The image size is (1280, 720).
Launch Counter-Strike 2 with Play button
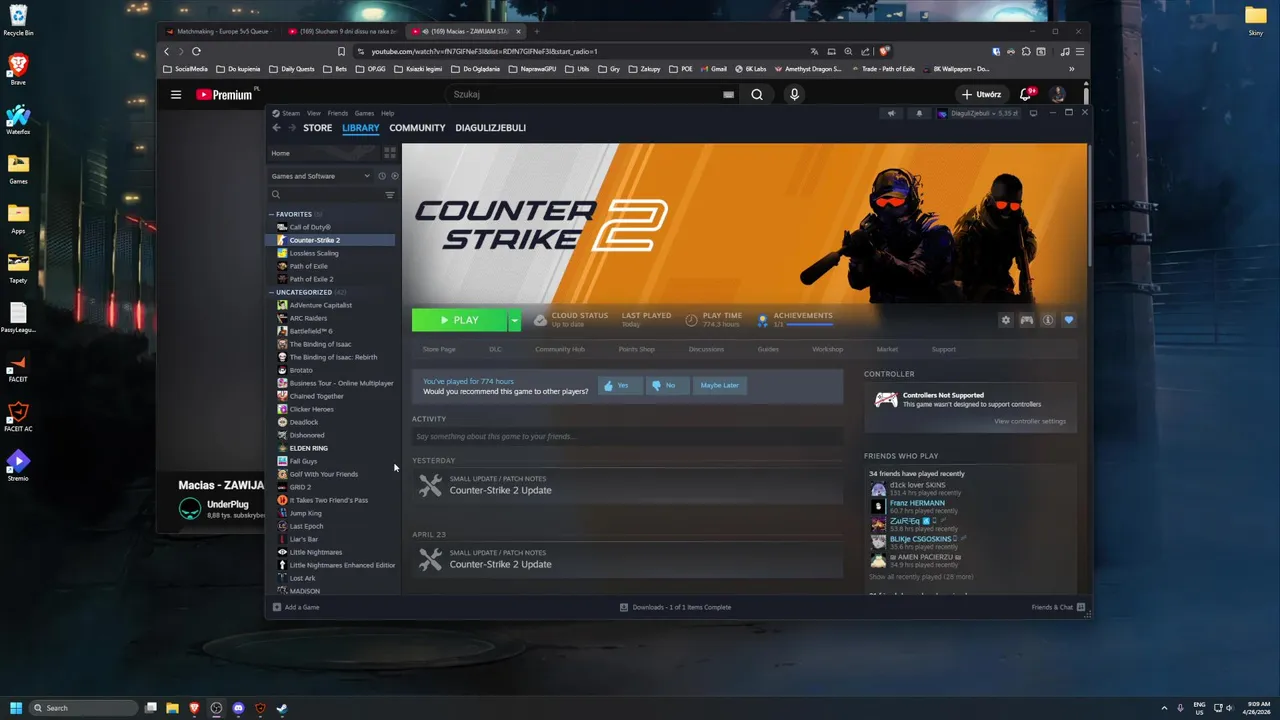click(460, 320)
